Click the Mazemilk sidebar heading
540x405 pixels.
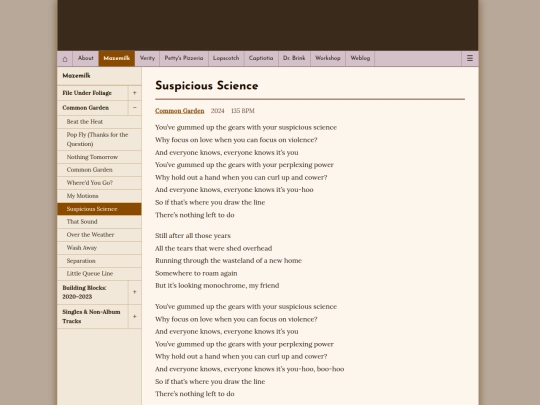pos(99,76)
